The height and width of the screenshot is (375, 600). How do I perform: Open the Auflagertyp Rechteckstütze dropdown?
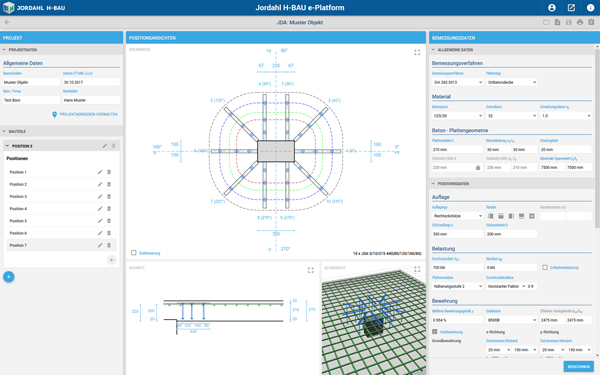458,216
